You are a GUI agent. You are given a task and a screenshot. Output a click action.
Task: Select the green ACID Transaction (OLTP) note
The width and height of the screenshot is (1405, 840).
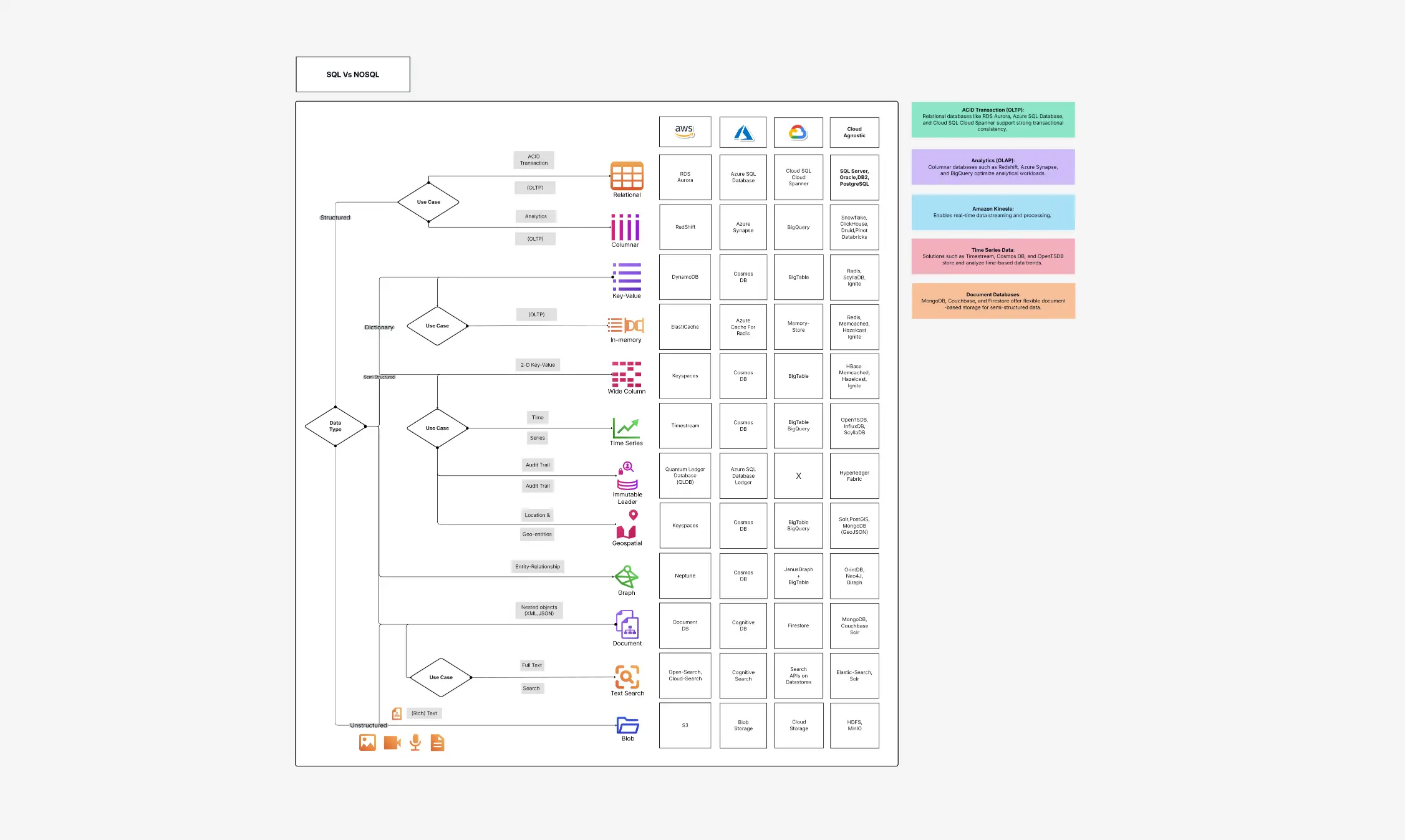tap(993, 119)
